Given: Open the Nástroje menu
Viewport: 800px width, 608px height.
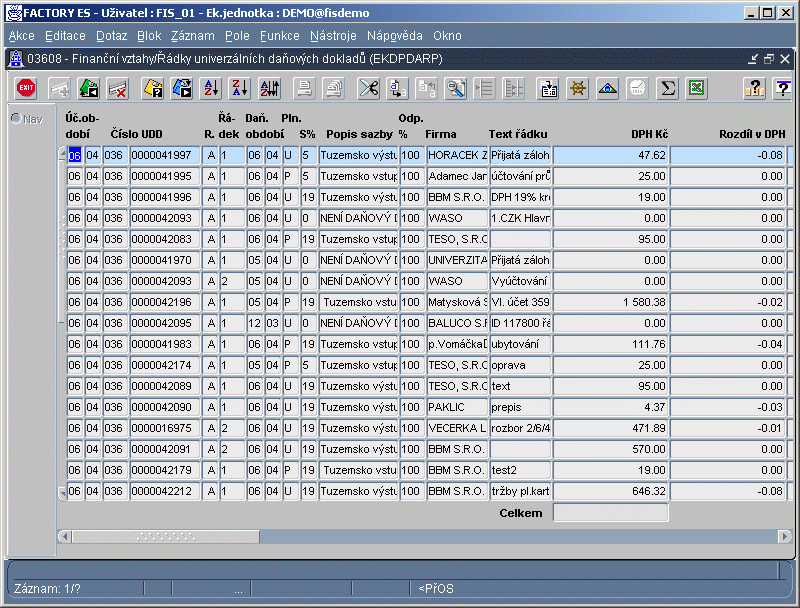Looking at the screenshot, I should click(333, 36).
